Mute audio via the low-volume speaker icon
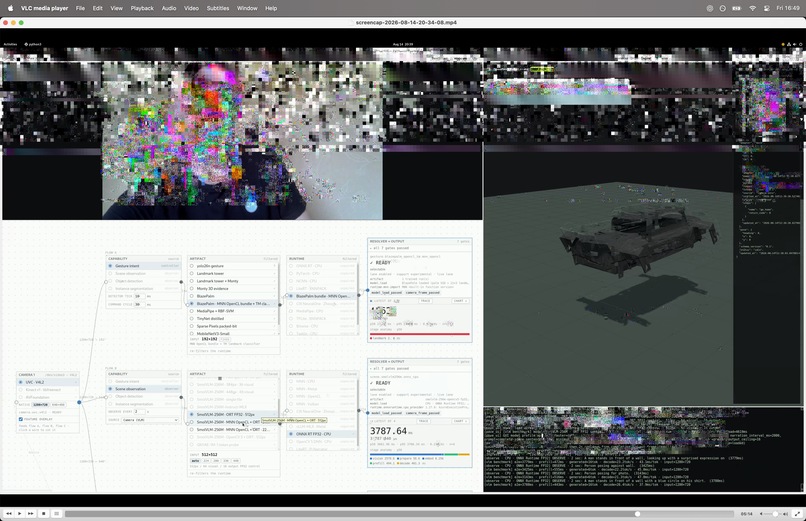This screenshot has height=521, width=806. [761, 514]
